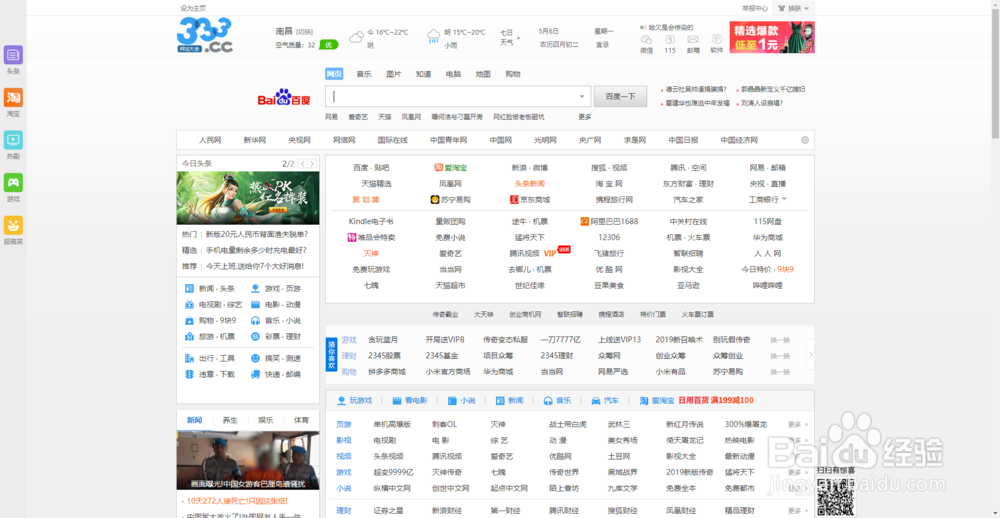The height and width of the screenshot is (518, 1000).
Task: Open the 头条 sidebar icon
Action: click(x=13, y=55)
